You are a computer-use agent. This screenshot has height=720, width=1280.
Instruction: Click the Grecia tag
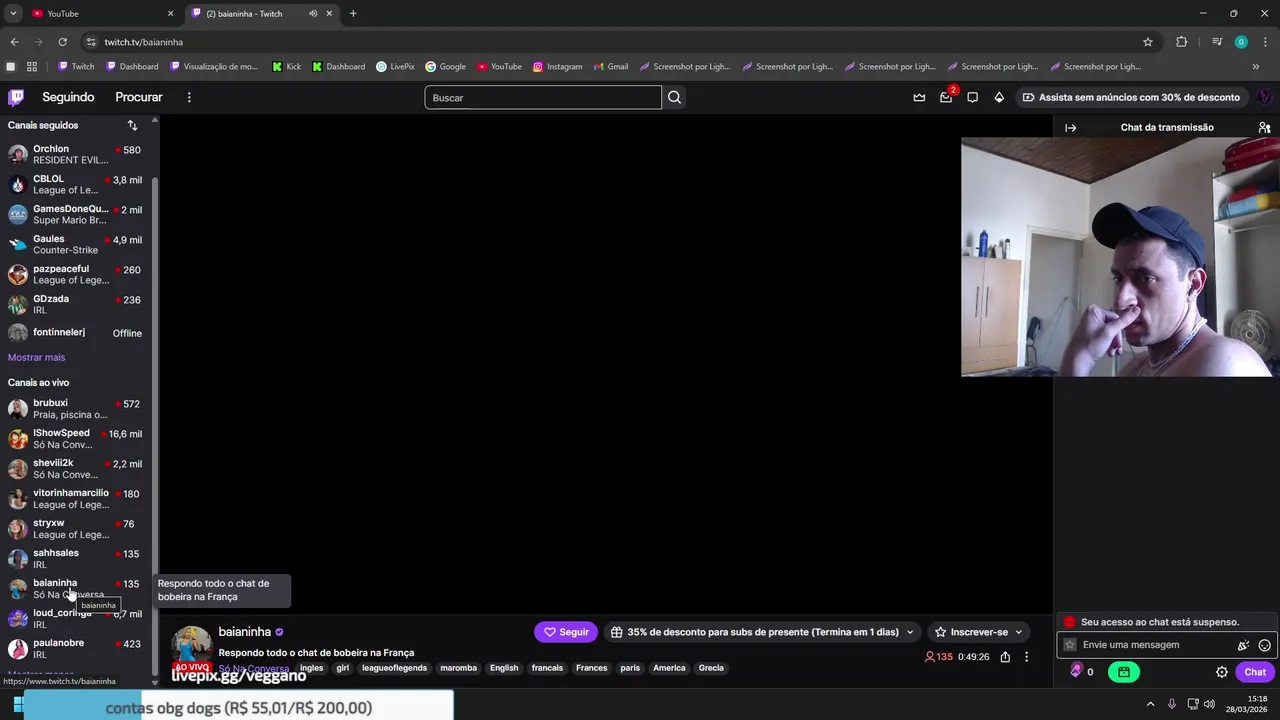711,668
